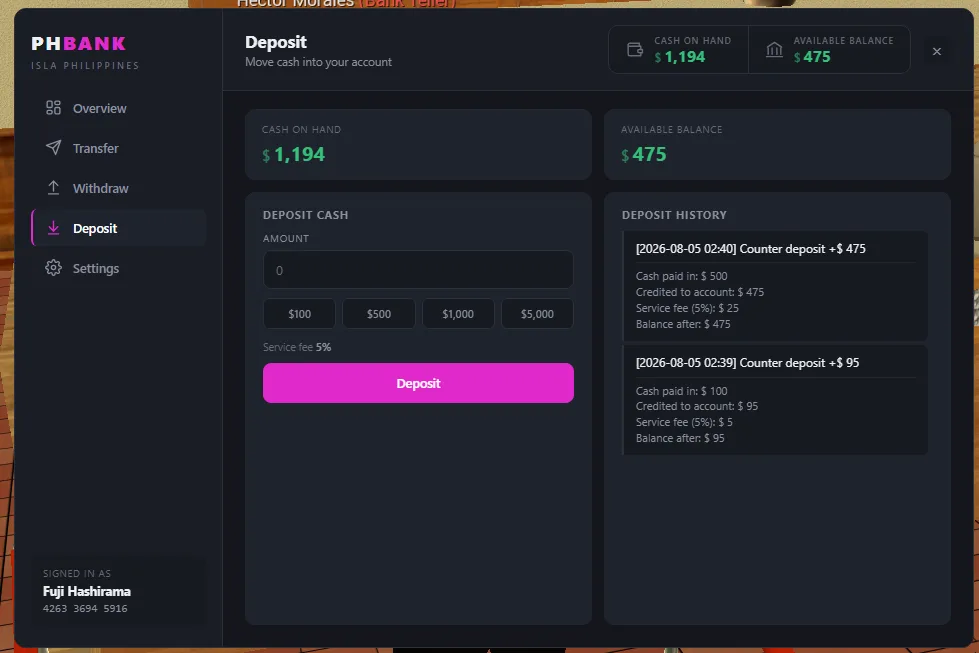Image resolution: width=979 pixels, height=653 pixels.
Task: Close the PH Bank window
Action: tap(937, 51)
